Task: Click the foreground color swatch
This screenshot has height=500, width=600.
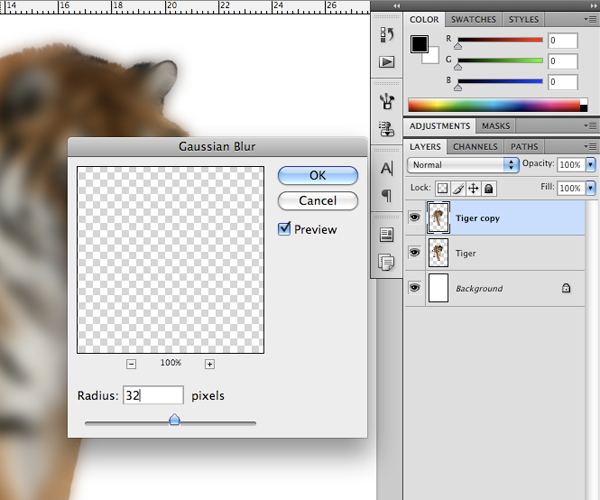Action: (419, 44)
